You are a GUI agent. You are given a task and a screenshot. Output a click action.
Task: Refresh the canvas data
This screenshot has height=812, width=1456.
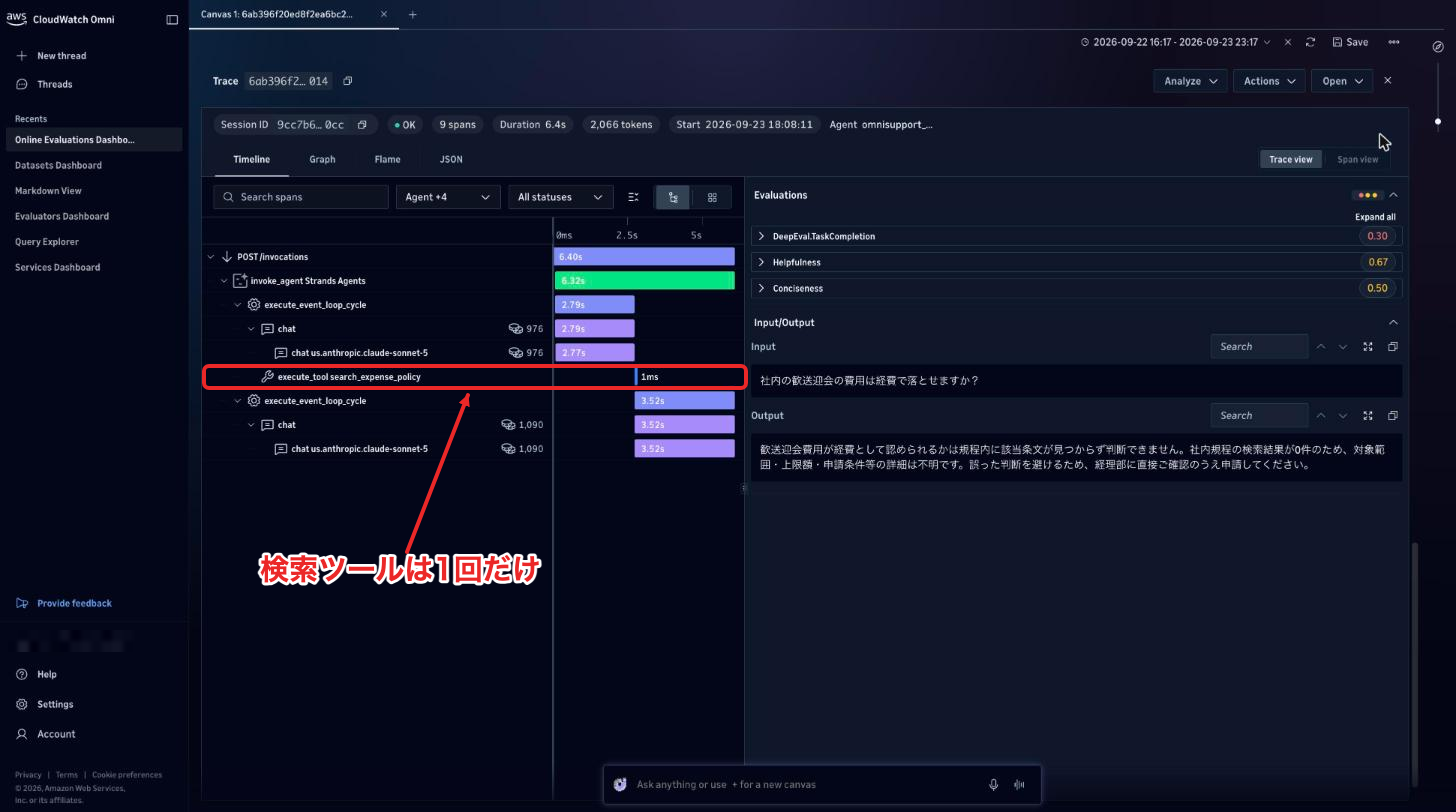[x=1310, y=42]
